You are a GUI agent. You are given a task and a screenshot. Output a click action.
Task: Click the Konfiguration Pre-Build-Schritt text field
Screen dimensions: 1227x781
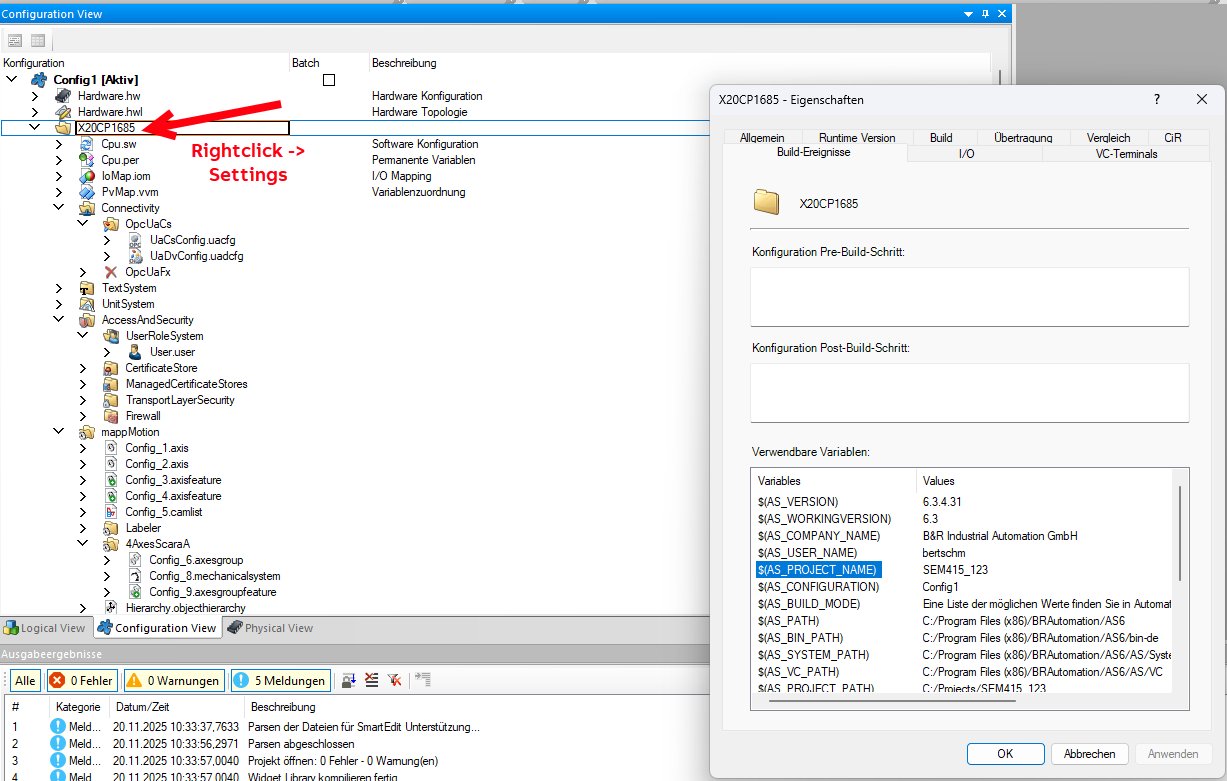coord(969,296)
